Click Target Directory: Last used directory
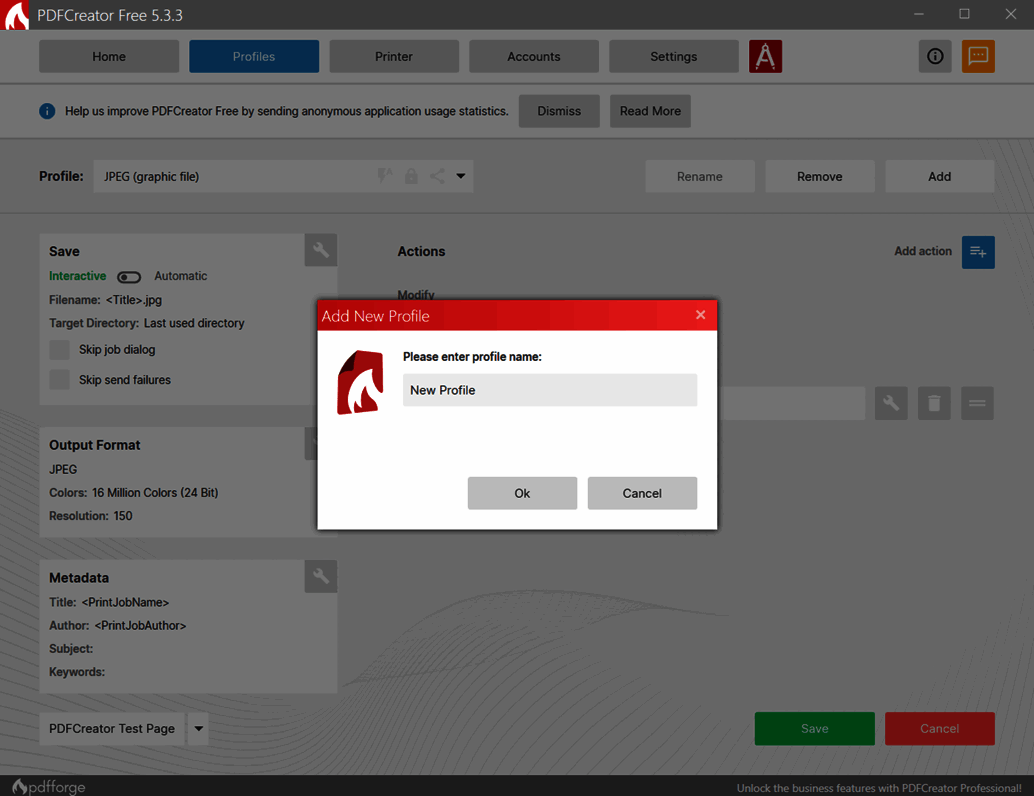 [x=146, y=323]
